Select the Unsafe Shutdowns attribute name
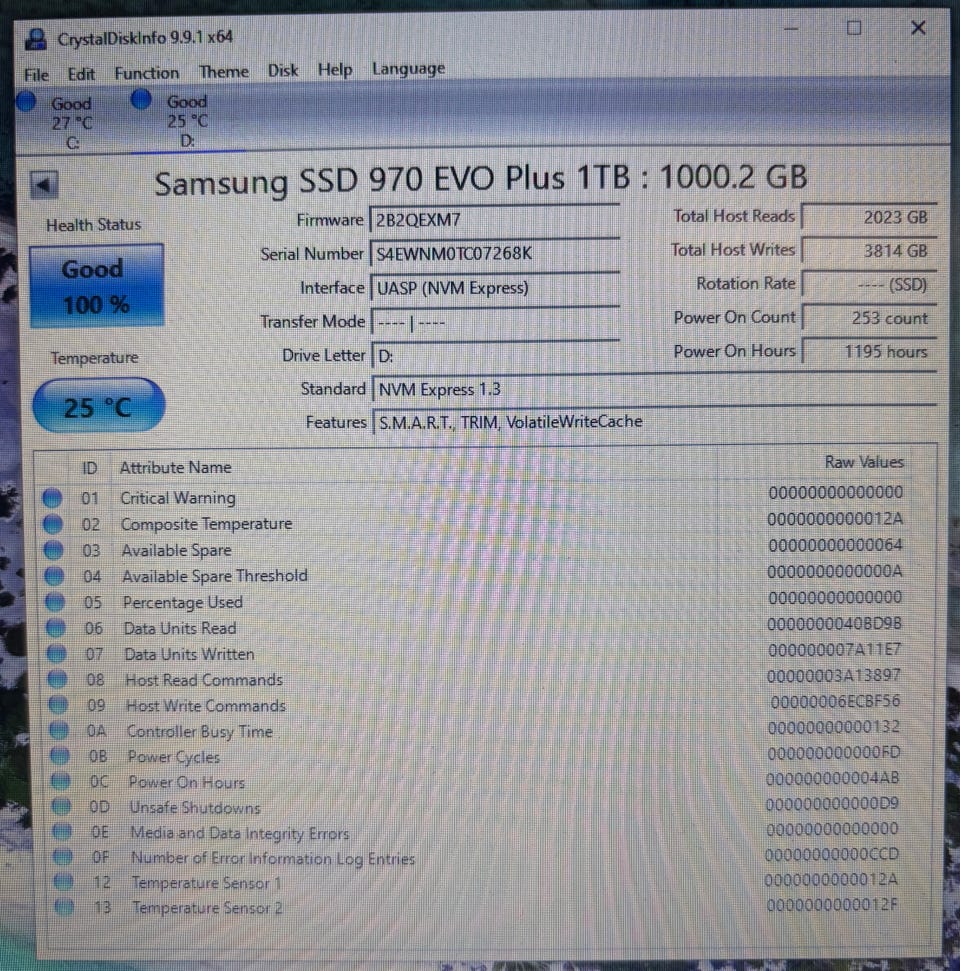The width and height of the screenshot is (960, 971). (x=194, y=808)
